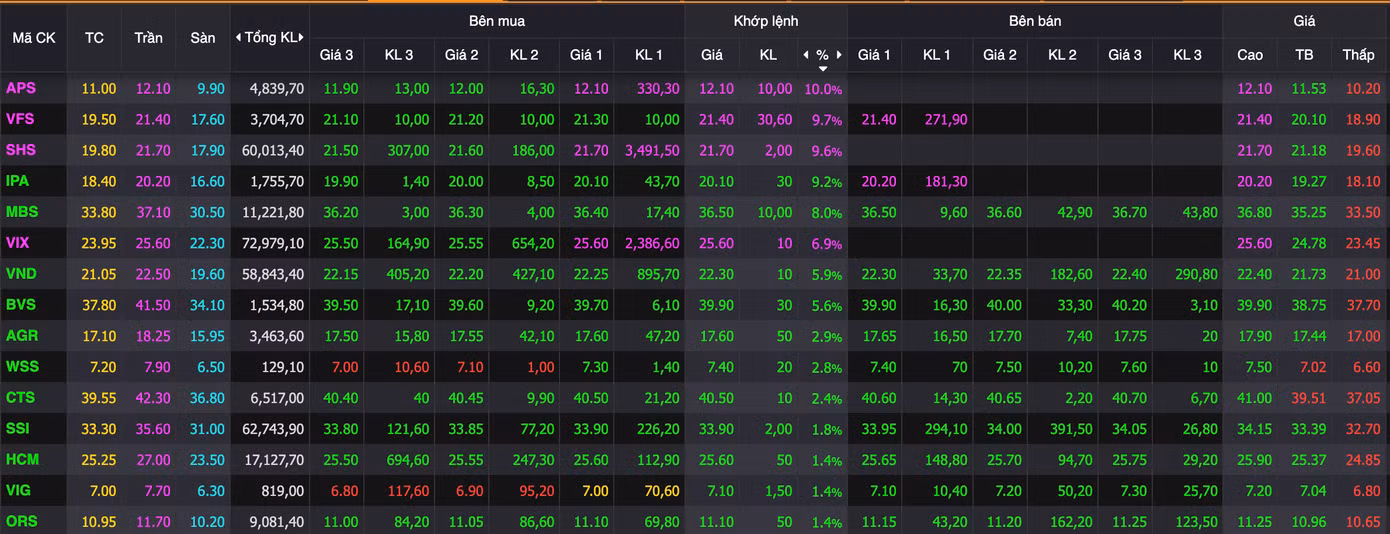The image size is (1390, 534).
Task: Click KL 2 header under Bên bán
Action: (x=1062, y=55)
